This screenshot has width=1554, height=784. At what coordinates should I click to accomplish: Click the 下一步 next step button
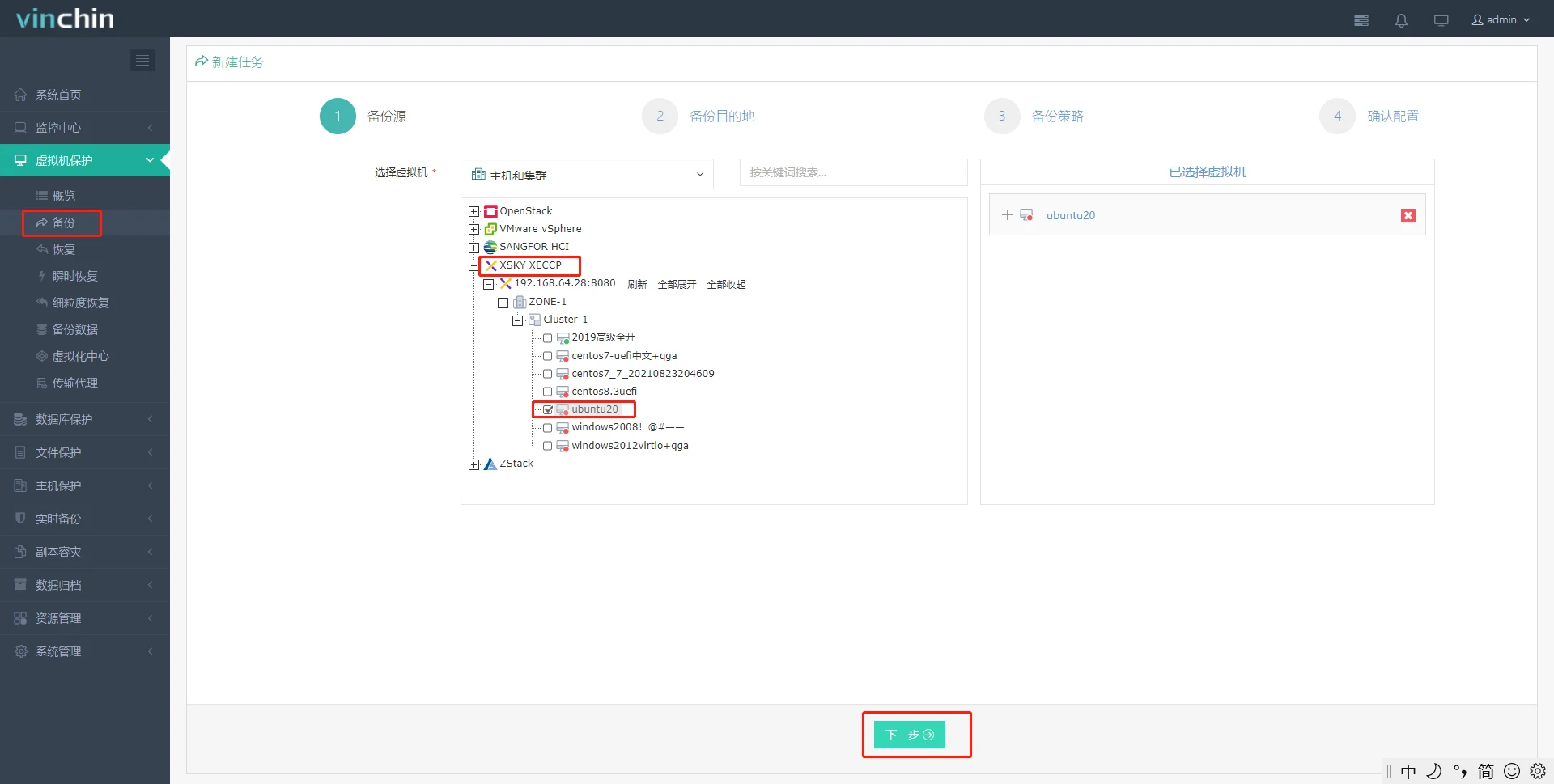tap(909, 735)
